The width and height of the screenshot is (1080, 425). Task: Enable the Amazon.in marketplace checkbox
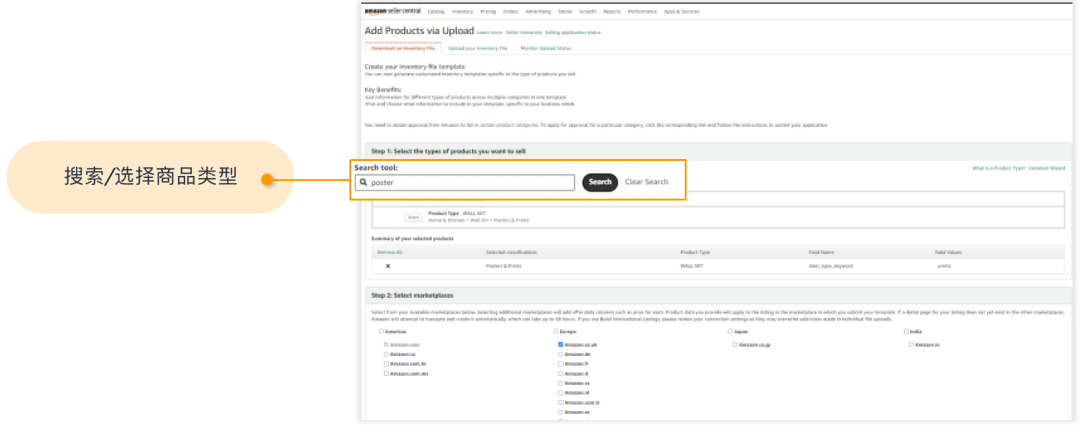point(911,344)
